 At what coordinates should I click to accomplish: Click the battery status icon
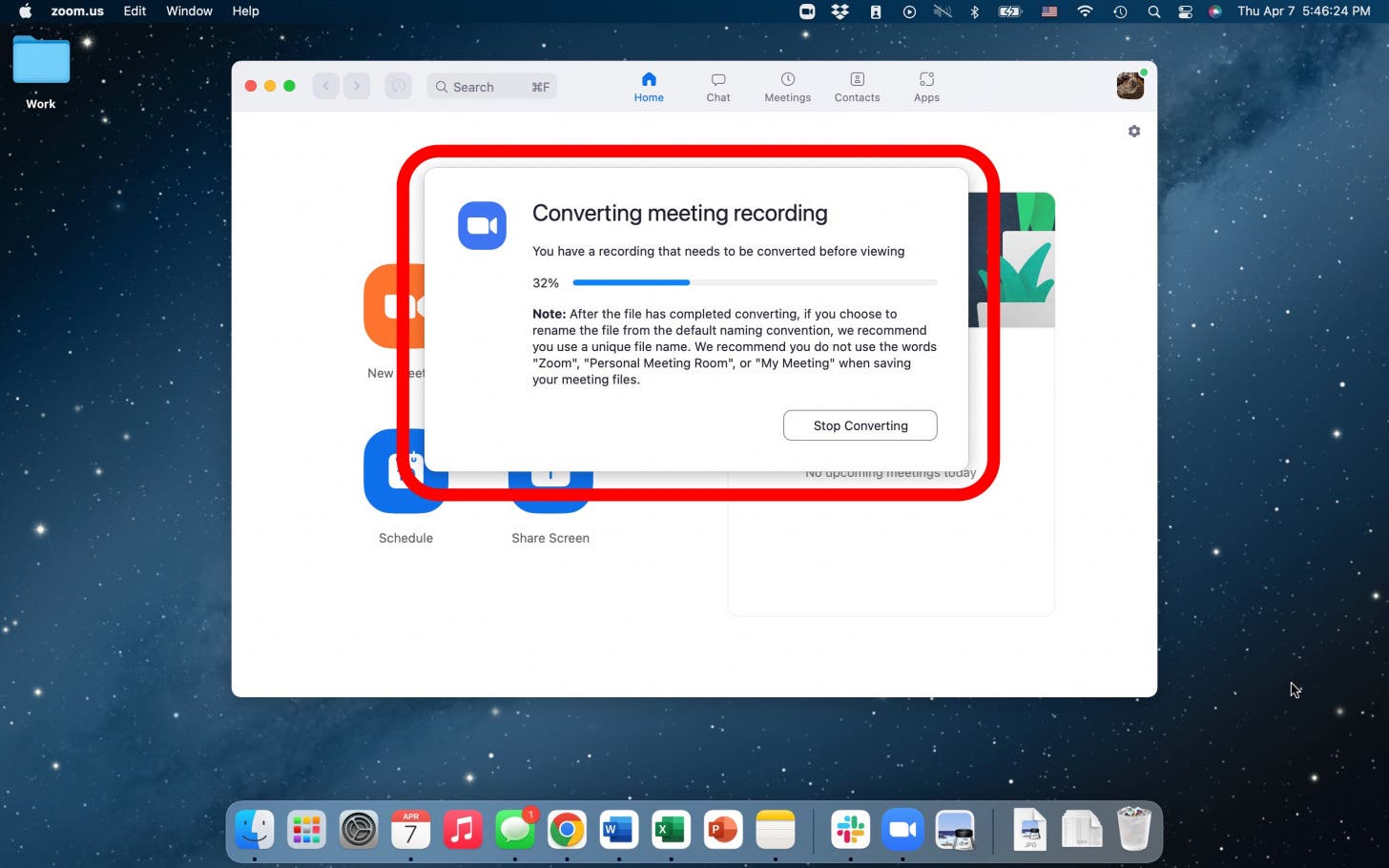[1009, 11]
